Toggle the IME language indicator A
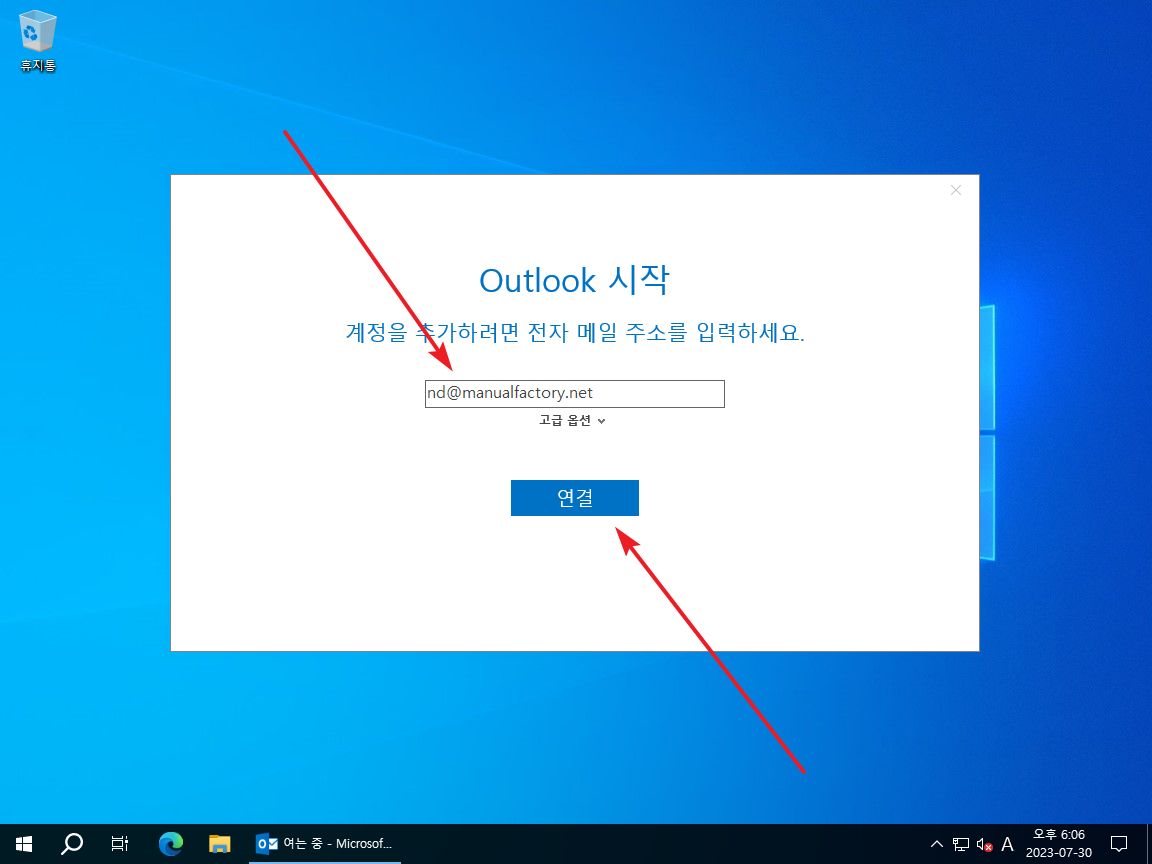The height and width of the screenshot is (864, 1152). click(1007, 844)
